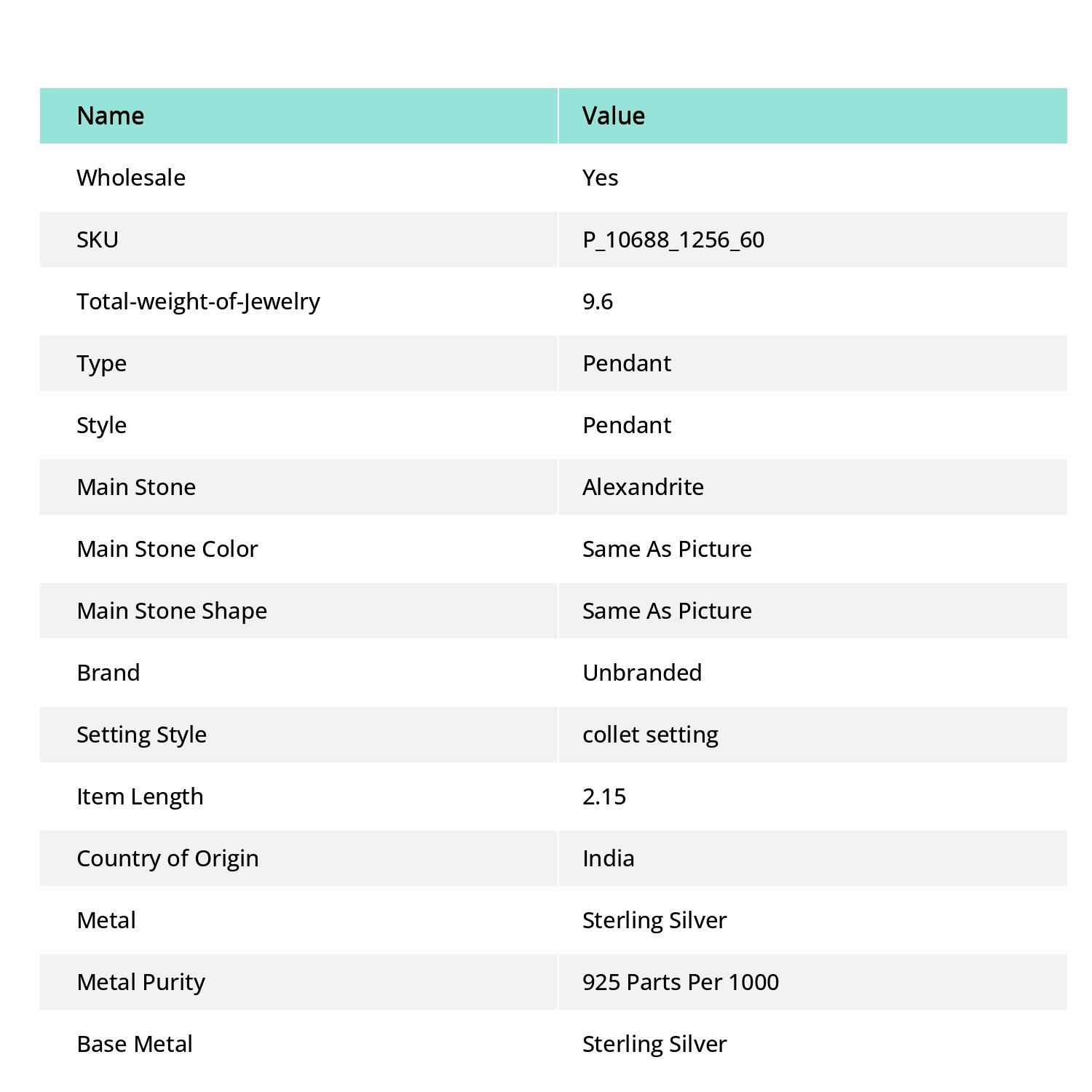Select the Main Stone Color label
Screen dimensions: 1092x1092
click(x=167, y=549)
